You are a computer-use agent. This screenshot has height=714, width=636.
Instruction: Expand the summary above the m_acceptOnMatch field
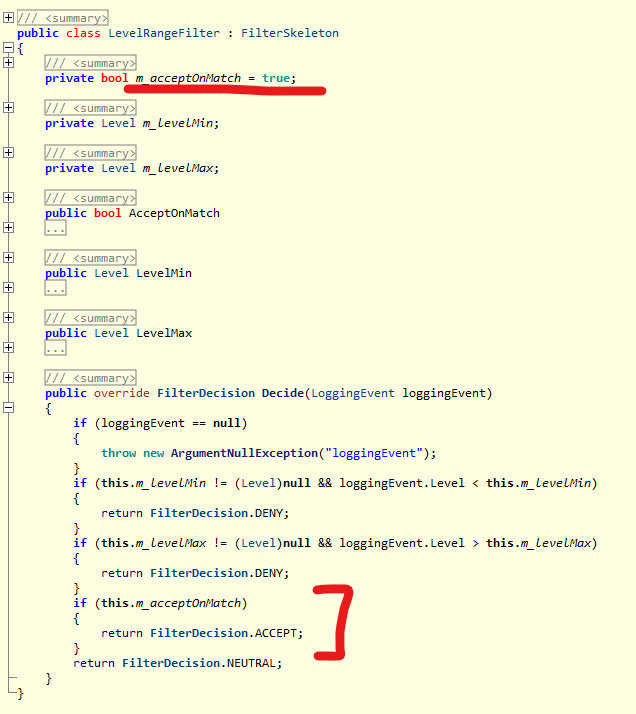click(x=9, y=63)
